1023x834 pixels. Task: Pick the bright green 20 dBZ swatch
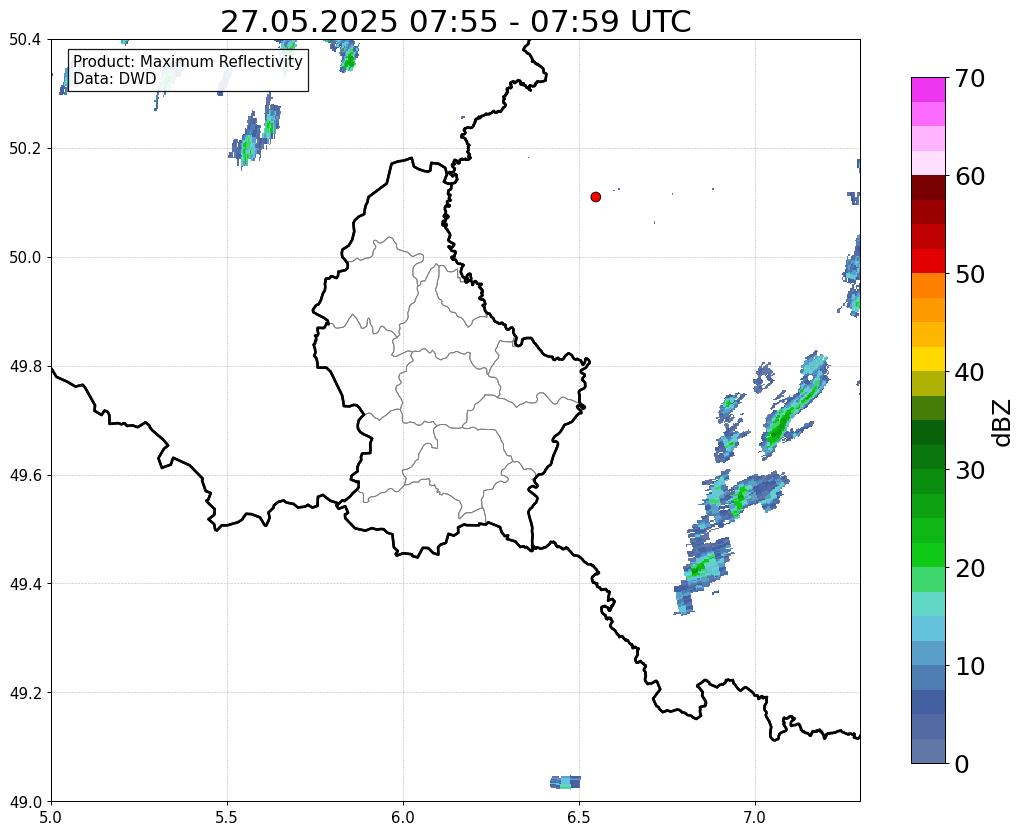pos(928,555)
